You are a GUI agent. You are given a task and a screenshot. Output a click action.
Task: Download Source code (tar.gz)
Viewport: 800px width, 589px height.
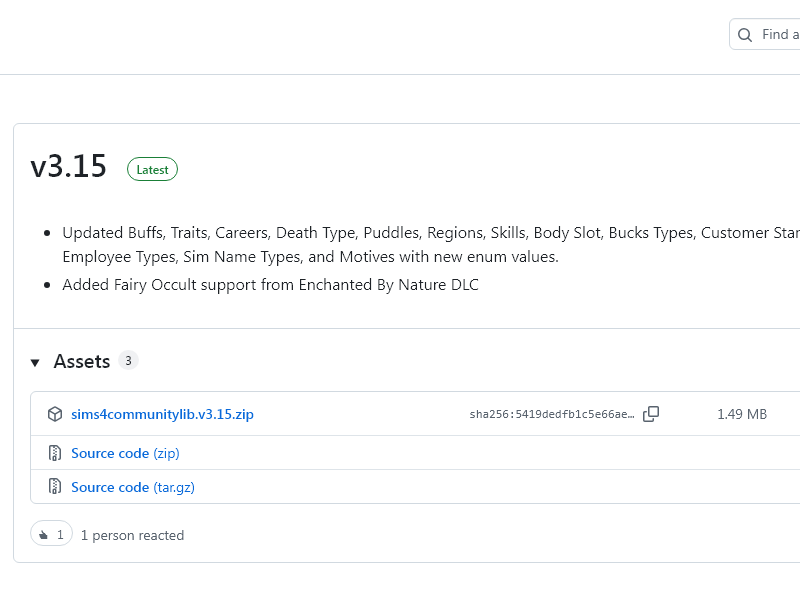click(x=133, y=487)
